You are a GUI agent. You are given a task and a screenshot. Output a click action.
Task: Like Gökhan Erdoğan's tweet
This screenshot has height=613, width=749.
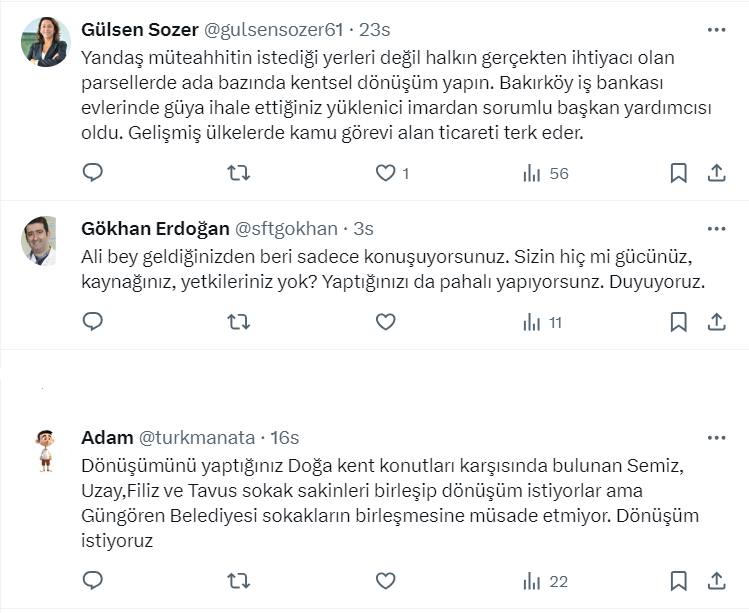click(385, 322)
